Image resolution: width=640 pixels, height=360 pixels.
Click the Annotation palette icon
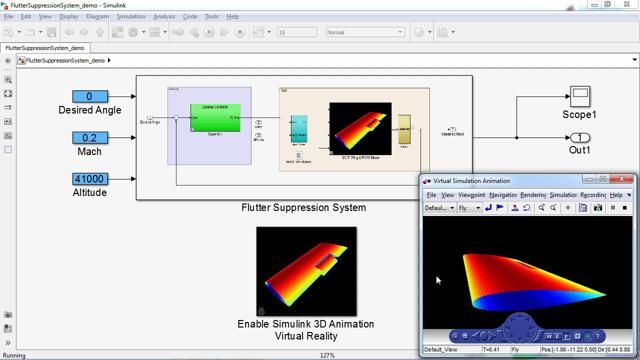click(8, 122)
